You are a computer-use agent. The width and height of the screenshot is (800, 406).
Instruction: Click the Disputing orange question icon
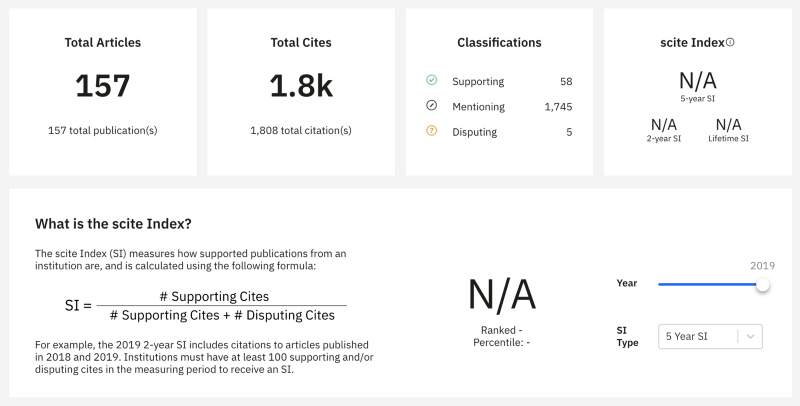[431, 131]
